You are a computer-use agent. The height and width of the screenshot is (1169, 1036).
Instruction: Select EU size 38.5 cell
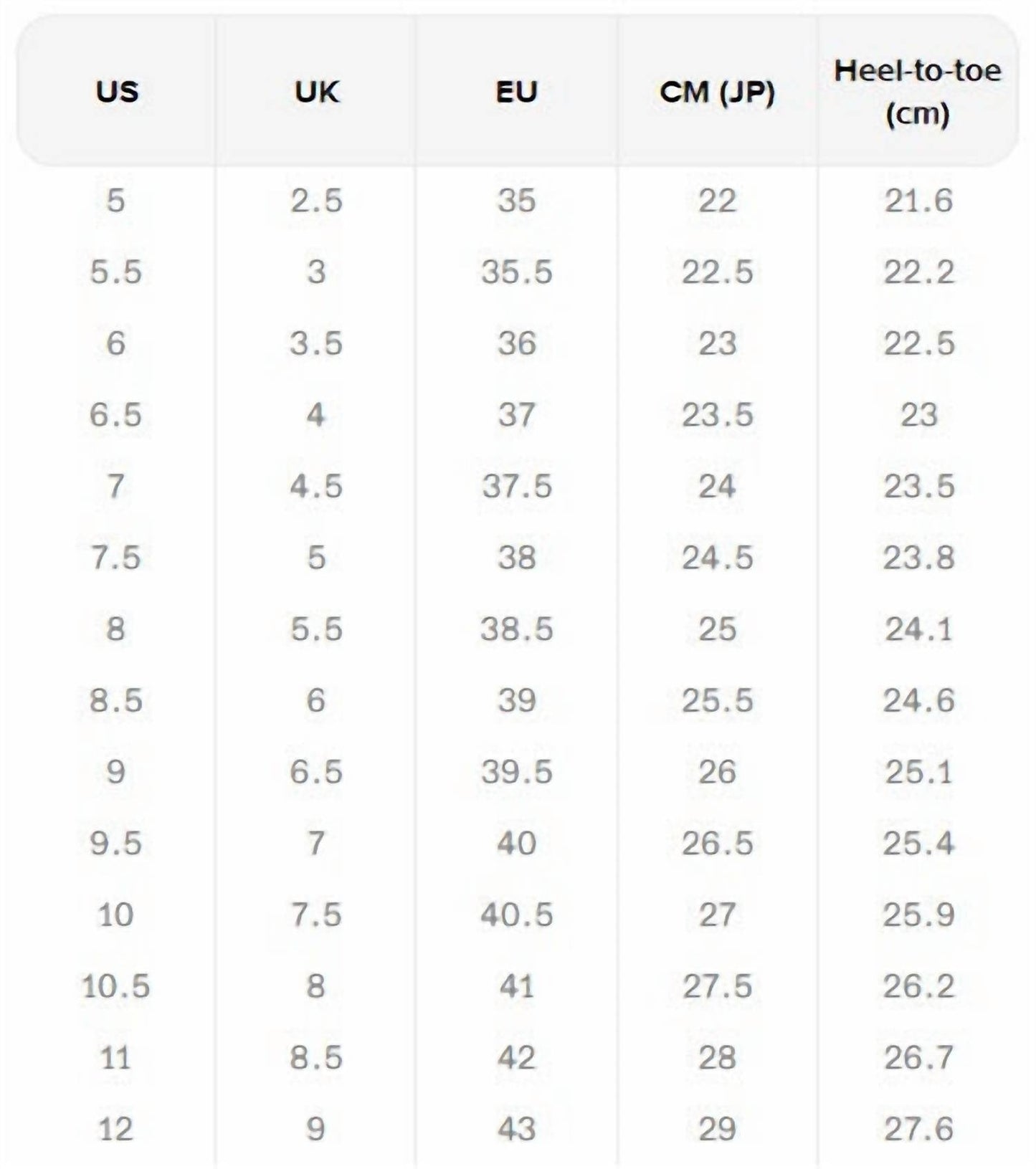pos(516,629)
